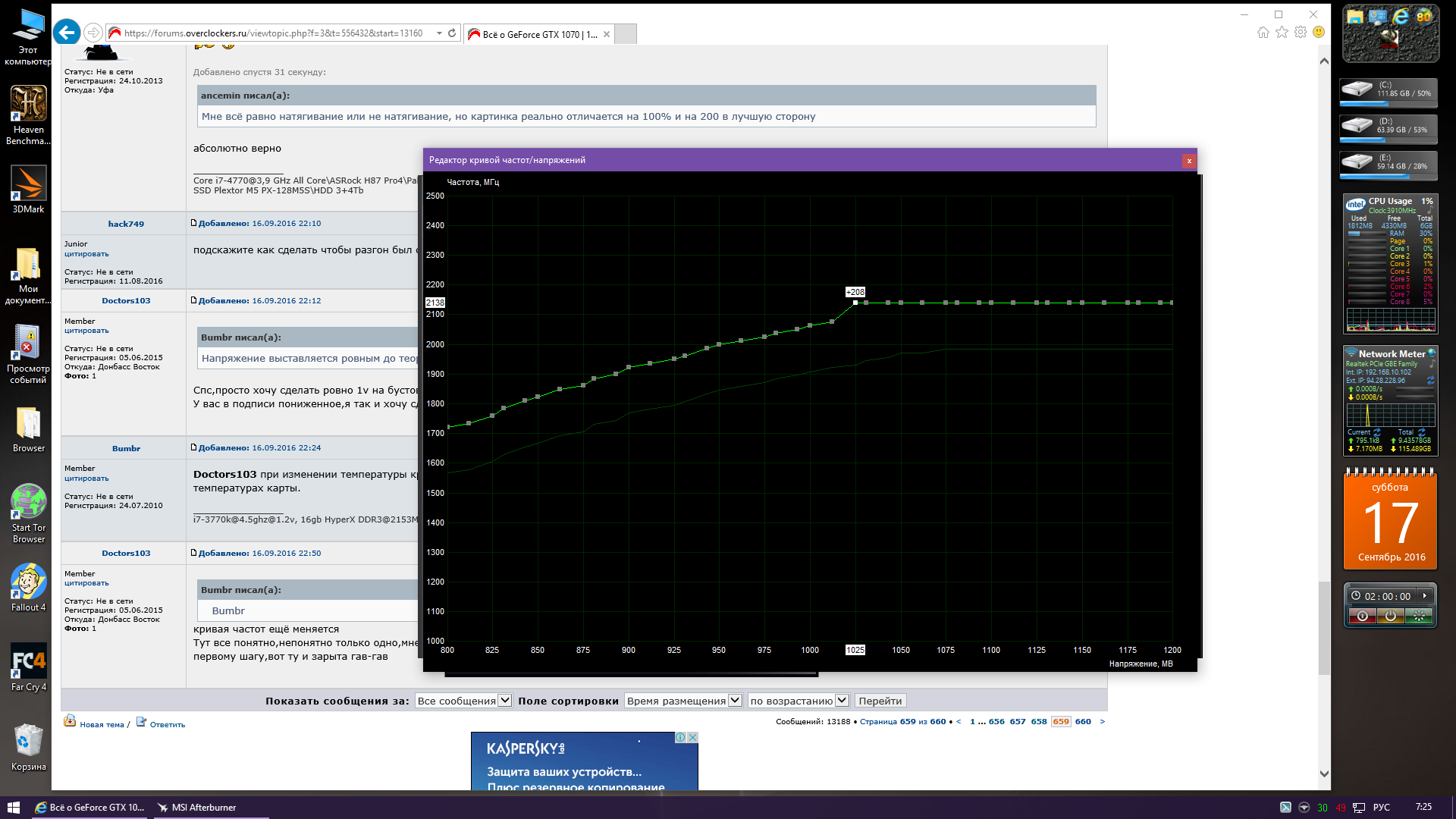The height and width of the screenshot is (819, 1456).
Task: Click the browser back arrow button
Action: [67, 33]
